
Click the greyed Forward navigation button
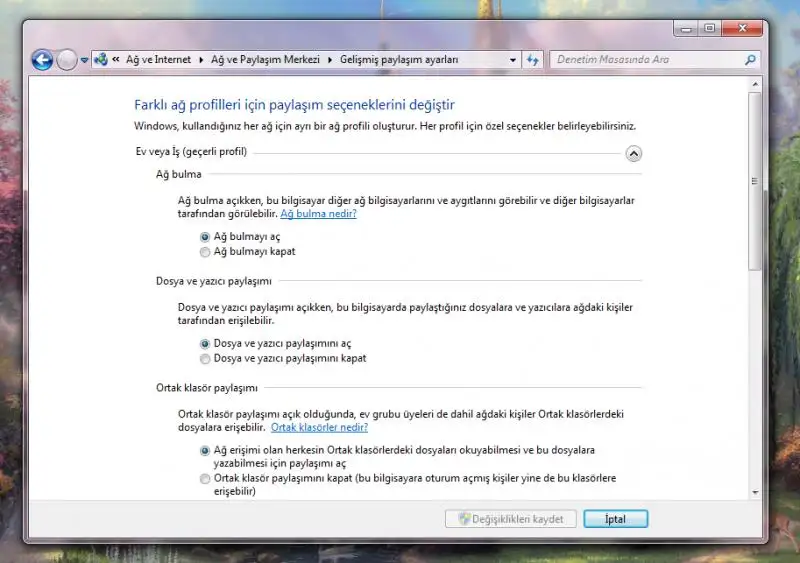pos(66,60)
